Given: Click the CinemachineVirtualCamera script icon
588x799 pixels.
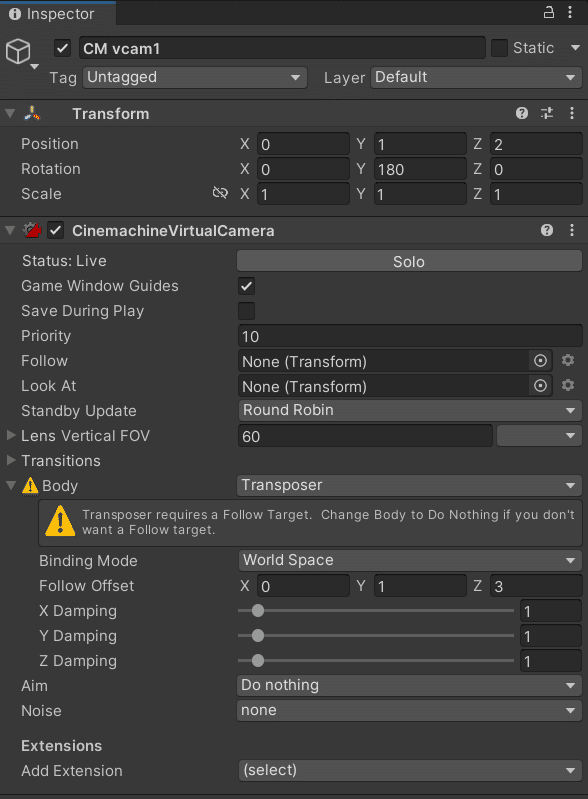Looking at the screenshot, I should pyautogui.click(x=32, y=230).
